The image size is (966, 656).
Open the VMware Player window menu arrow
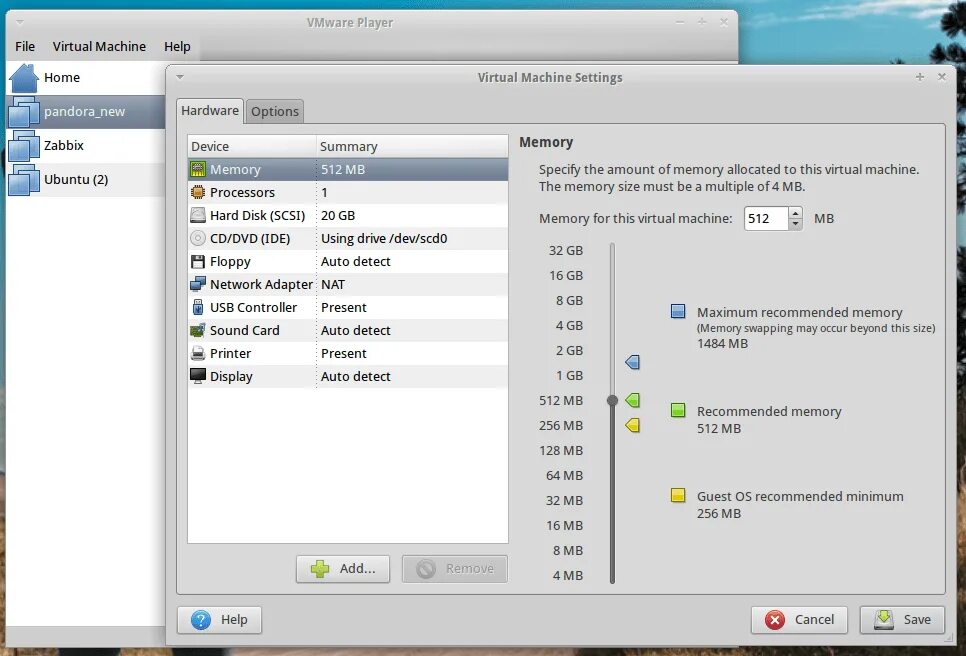click(20, 22)
